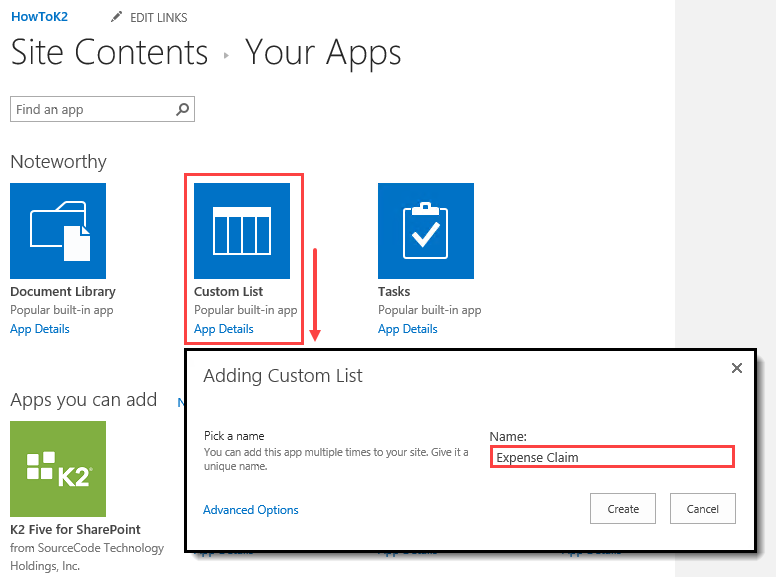Click the pencil icon beside Edit Links
The image size is (776, 577).
pyautogui.click(x=117, y=17)
